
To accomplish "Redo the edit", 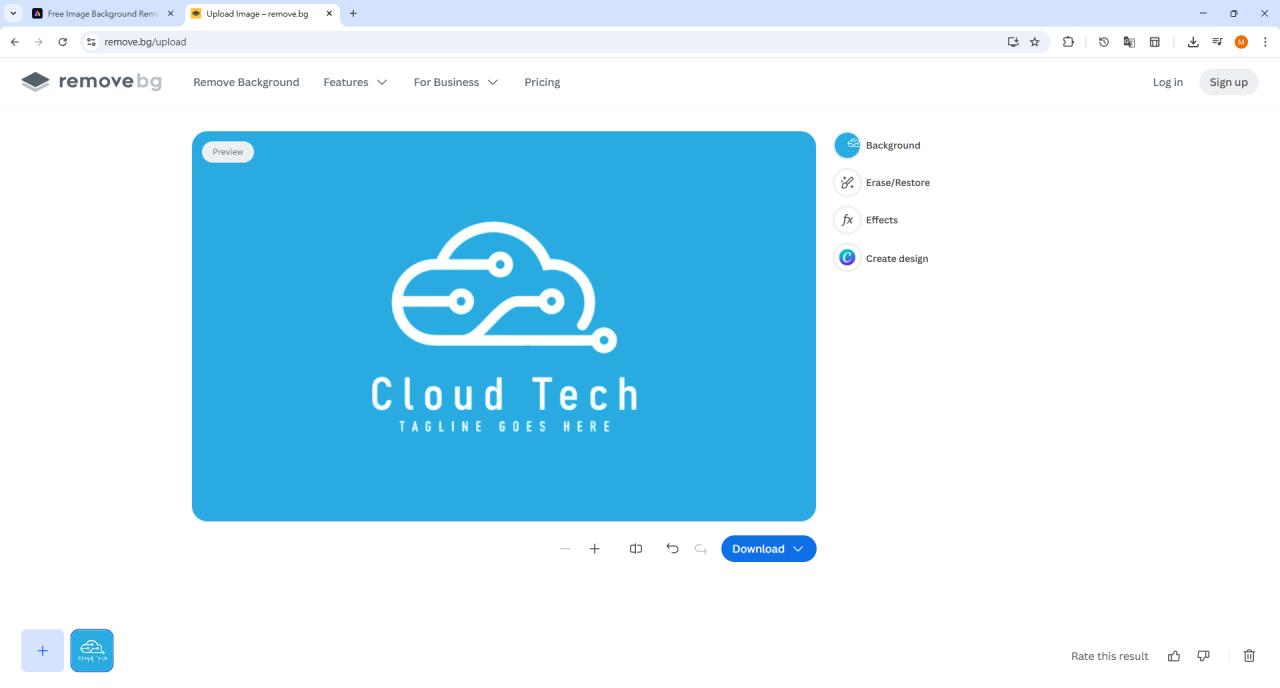I will tap(700, 548).
